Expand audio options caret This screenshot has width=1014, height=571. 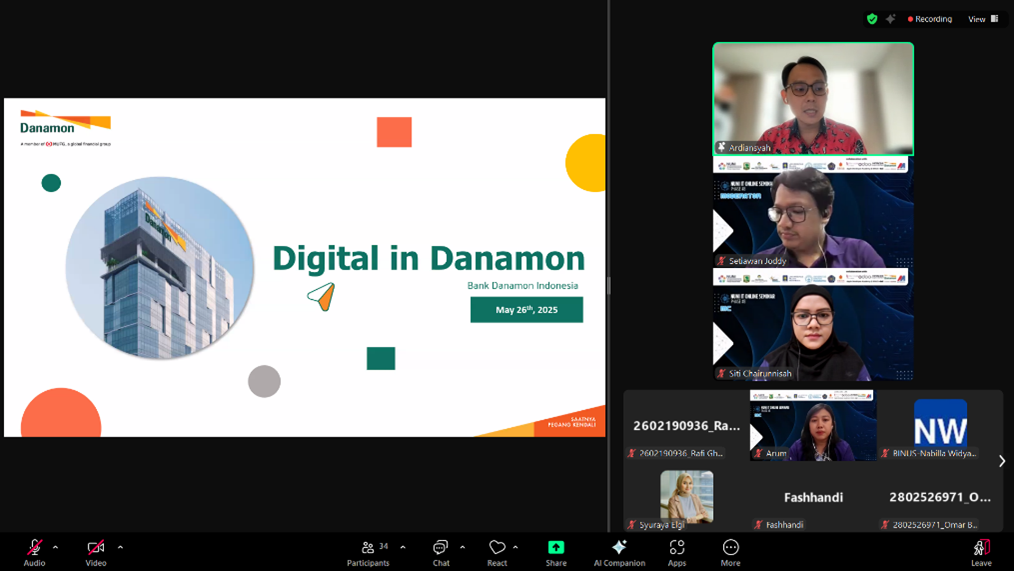56,547
